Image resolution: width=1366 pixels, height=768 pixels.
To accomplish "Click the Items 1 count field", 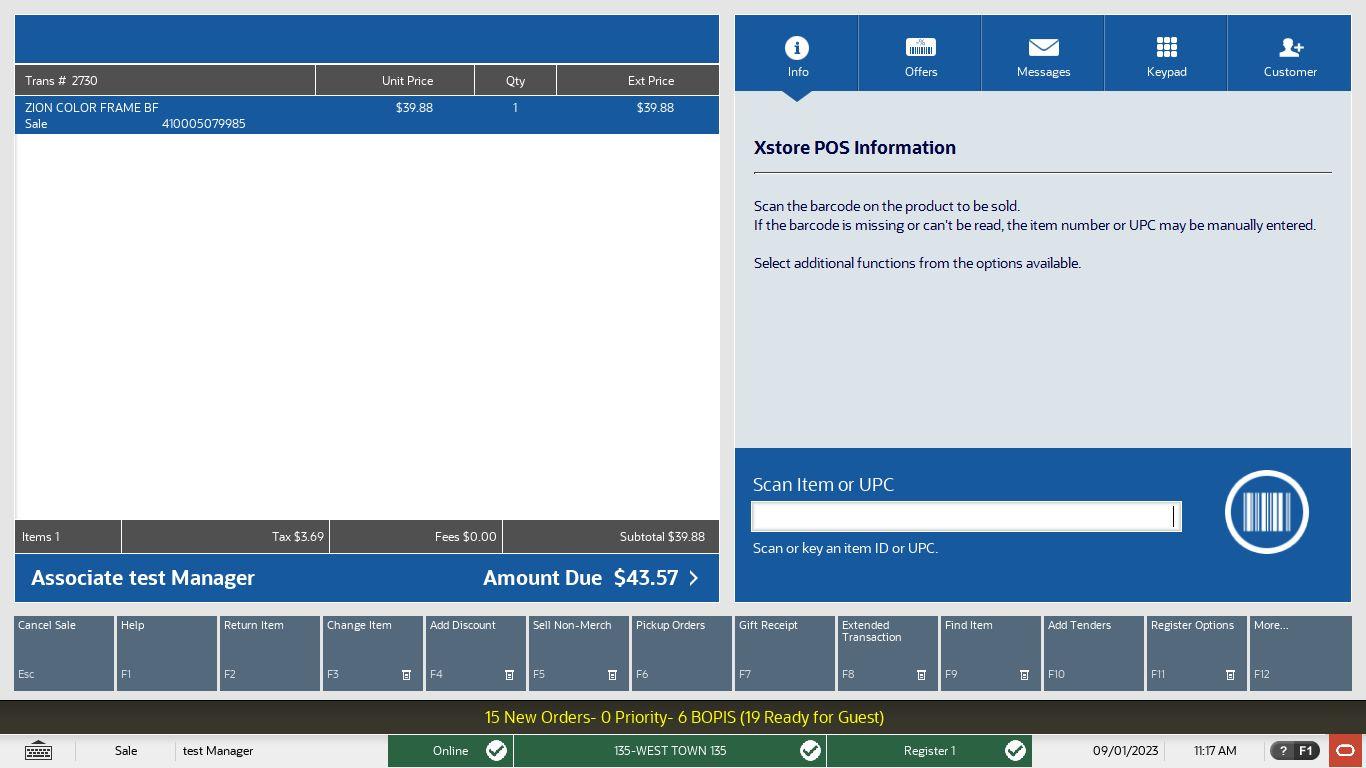I will 68,537.
